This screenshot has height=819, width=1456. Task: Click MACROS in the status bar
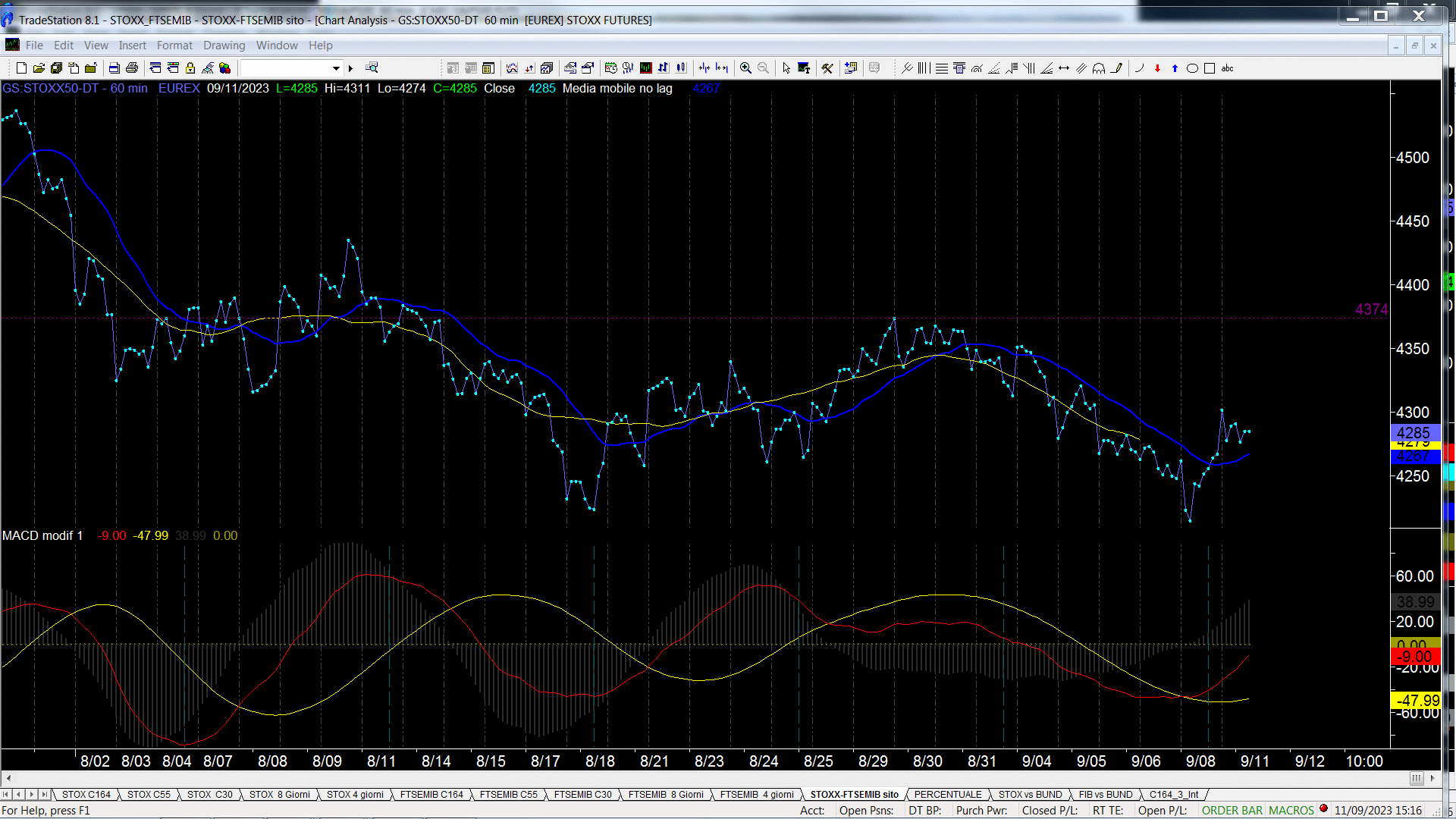point(1291,811)
